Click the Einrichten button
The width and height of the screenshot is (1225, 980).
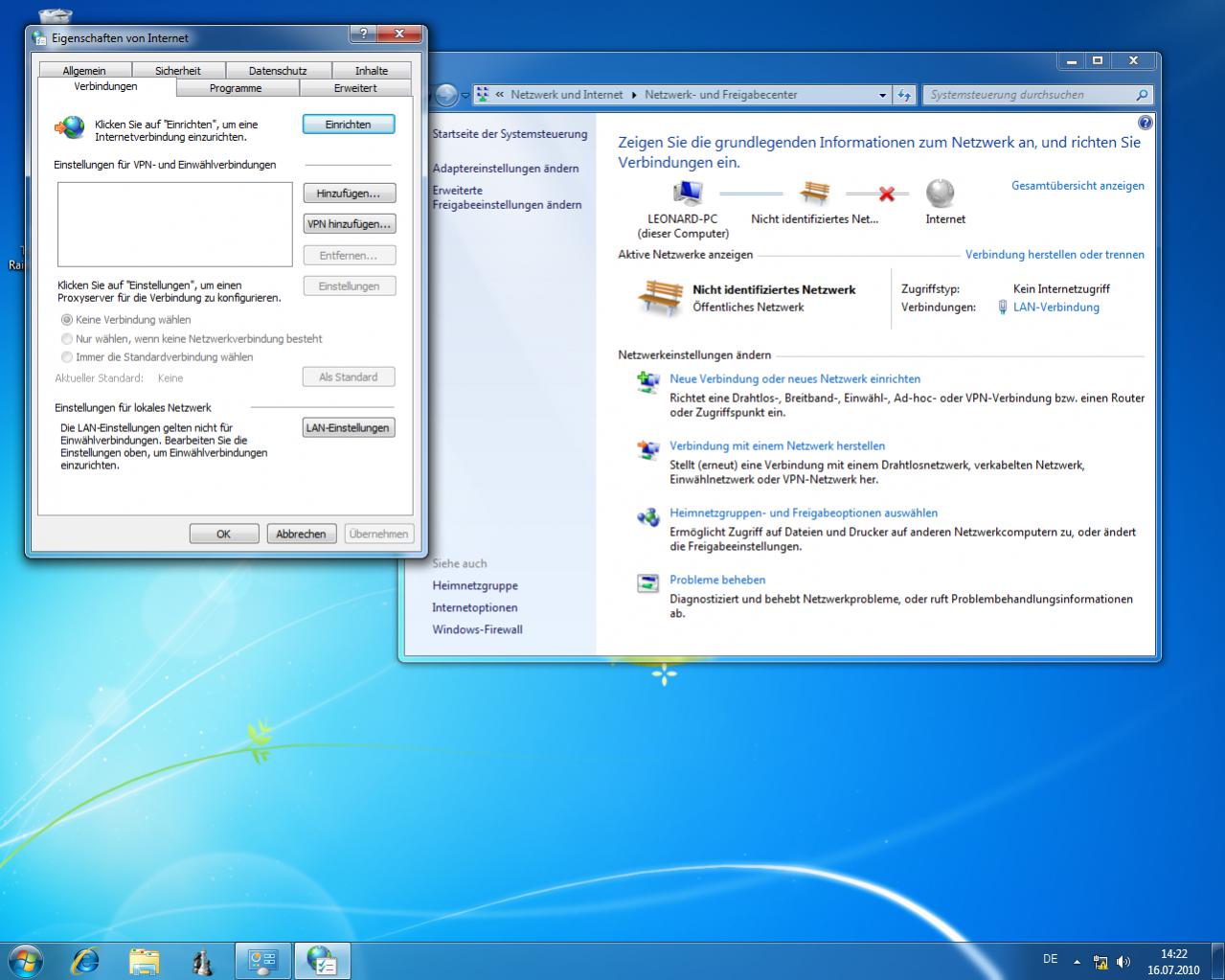point(349,125)
